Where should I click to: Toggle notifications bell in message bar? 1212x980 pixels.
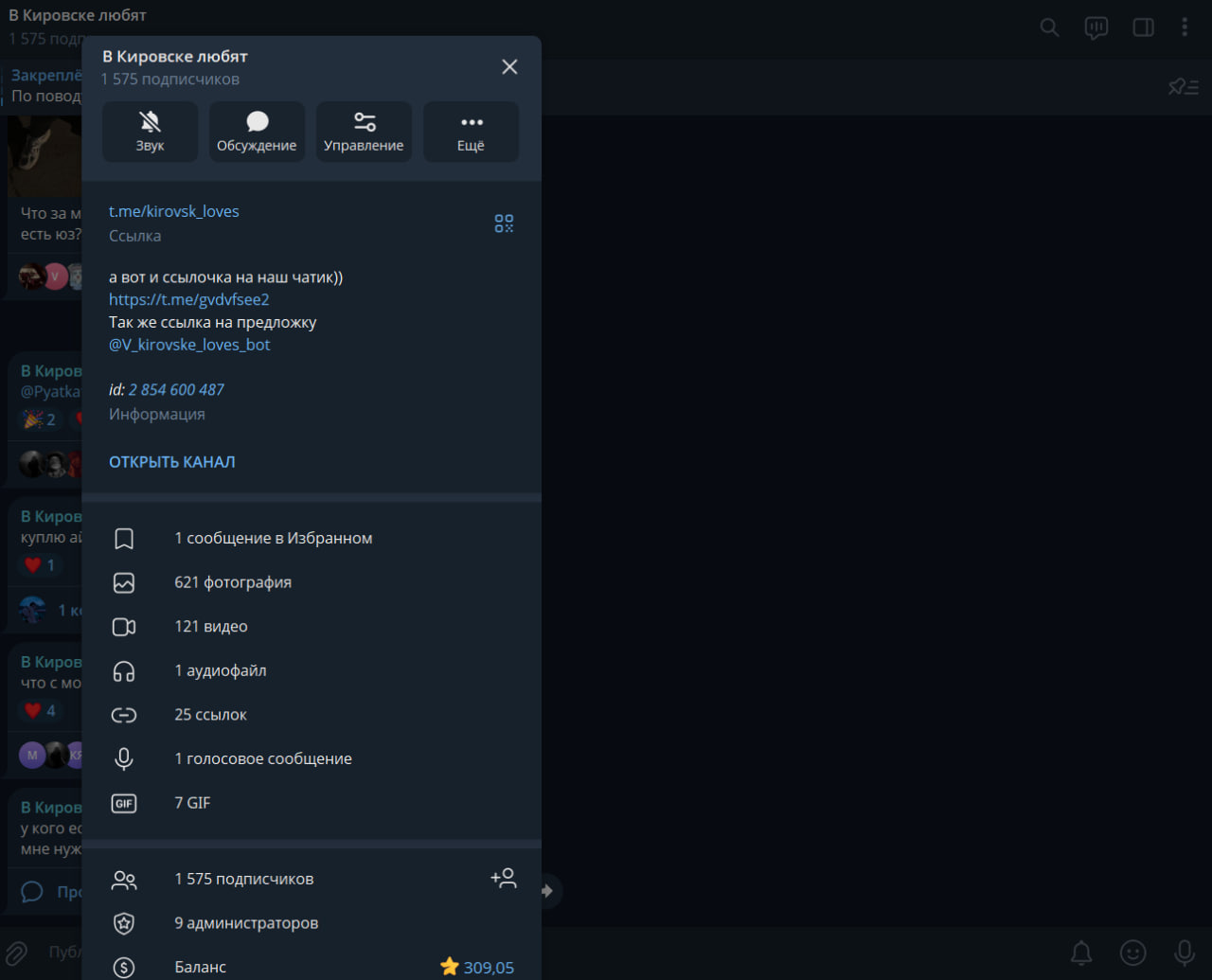pyautogui.click(x=1081, y=952)
